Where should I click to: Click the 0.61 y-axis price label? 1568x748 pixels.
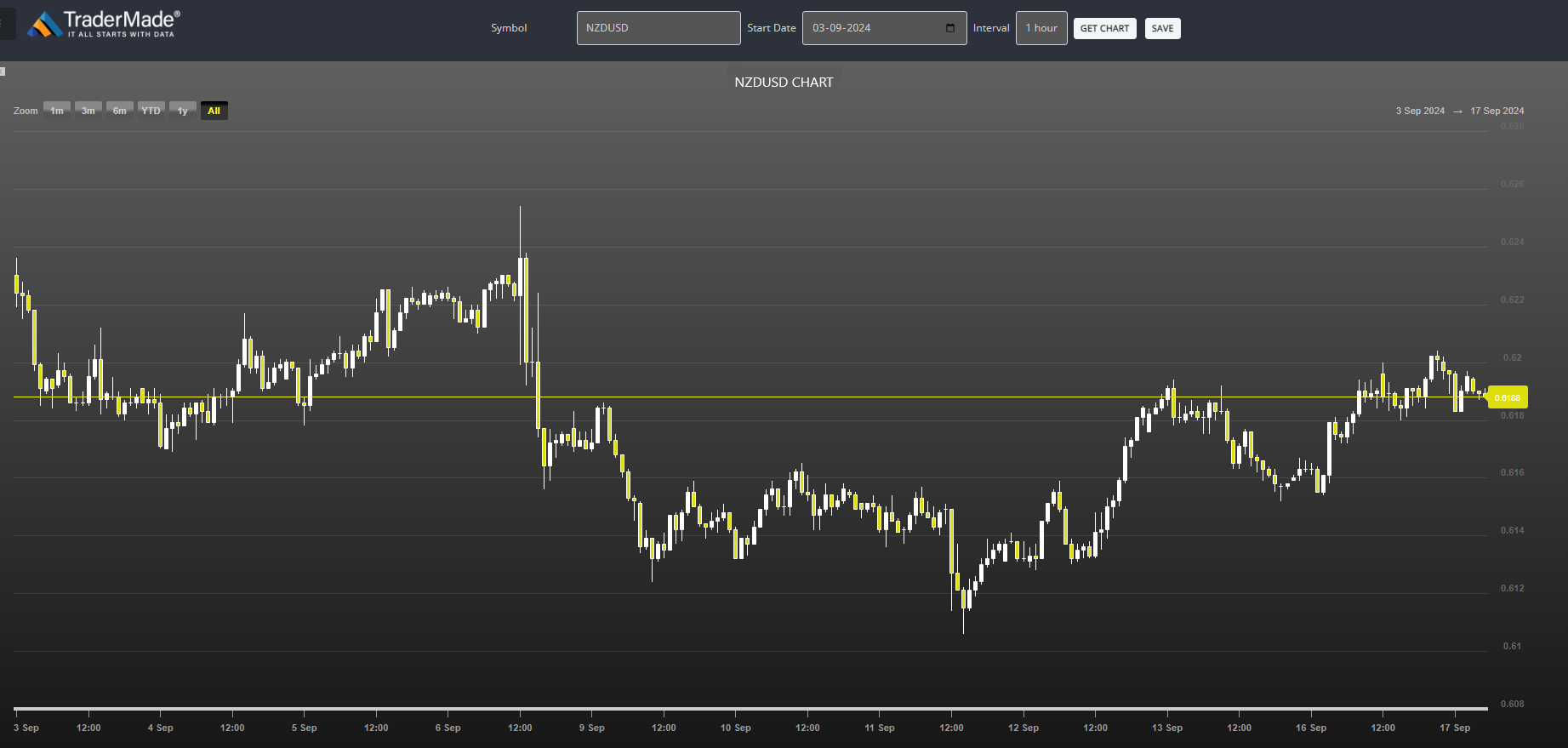pyautogui.click(x=1512, y=646)
